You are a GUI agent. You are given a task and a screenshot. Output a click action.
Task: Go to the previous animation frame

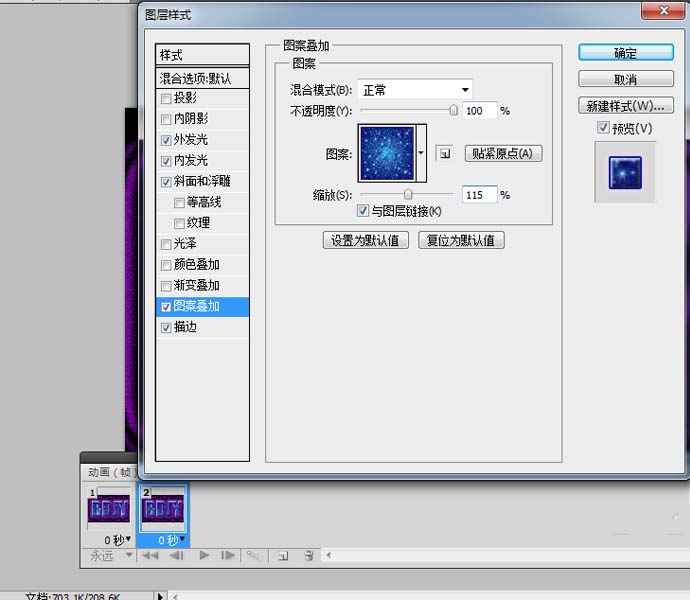coord(177,555)
